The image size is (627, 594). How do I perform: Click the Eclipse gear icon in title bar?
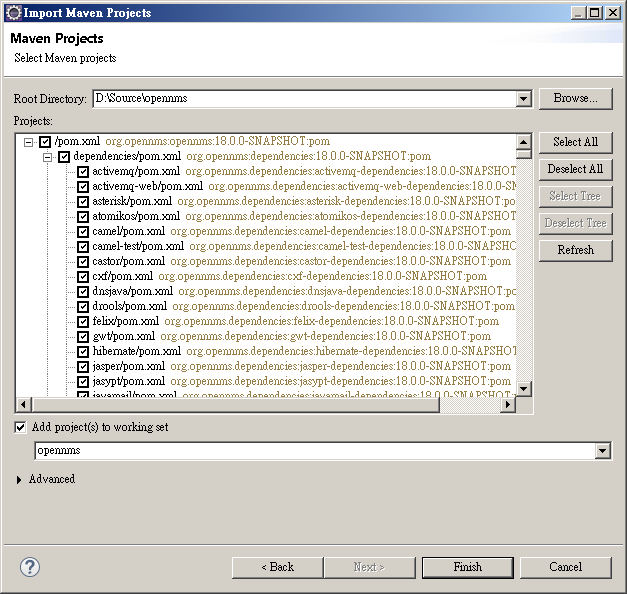click(13, 13)
